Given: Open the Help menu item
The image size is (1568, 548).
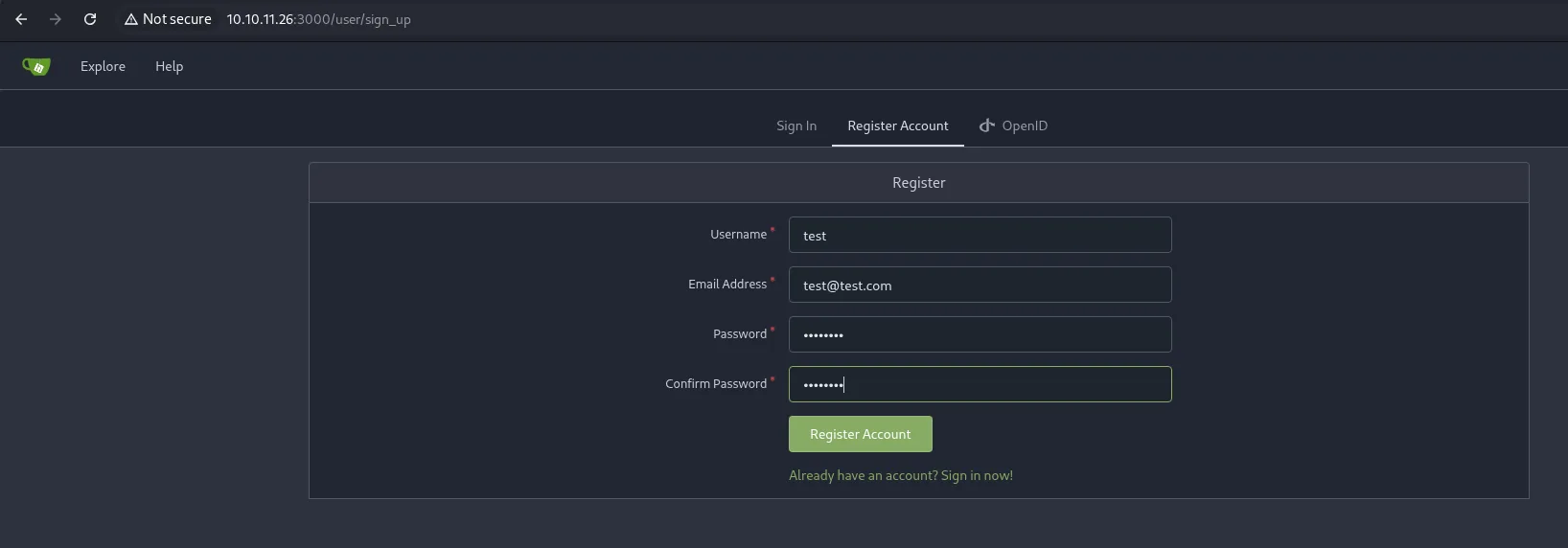Looking at the screenshot, I should (x=169, y=66).
